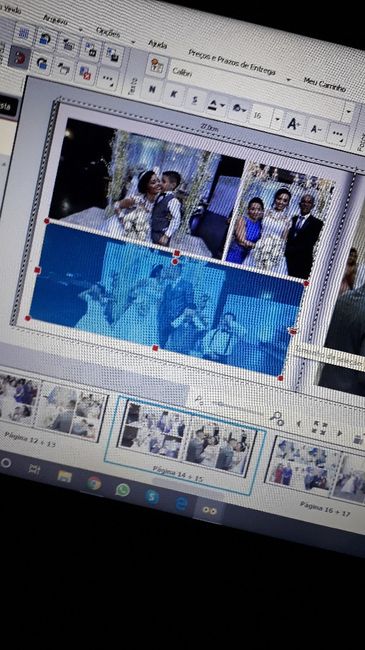Decrease font size with A- button
Screen dimensions: 365x650
tap(316, 129)
